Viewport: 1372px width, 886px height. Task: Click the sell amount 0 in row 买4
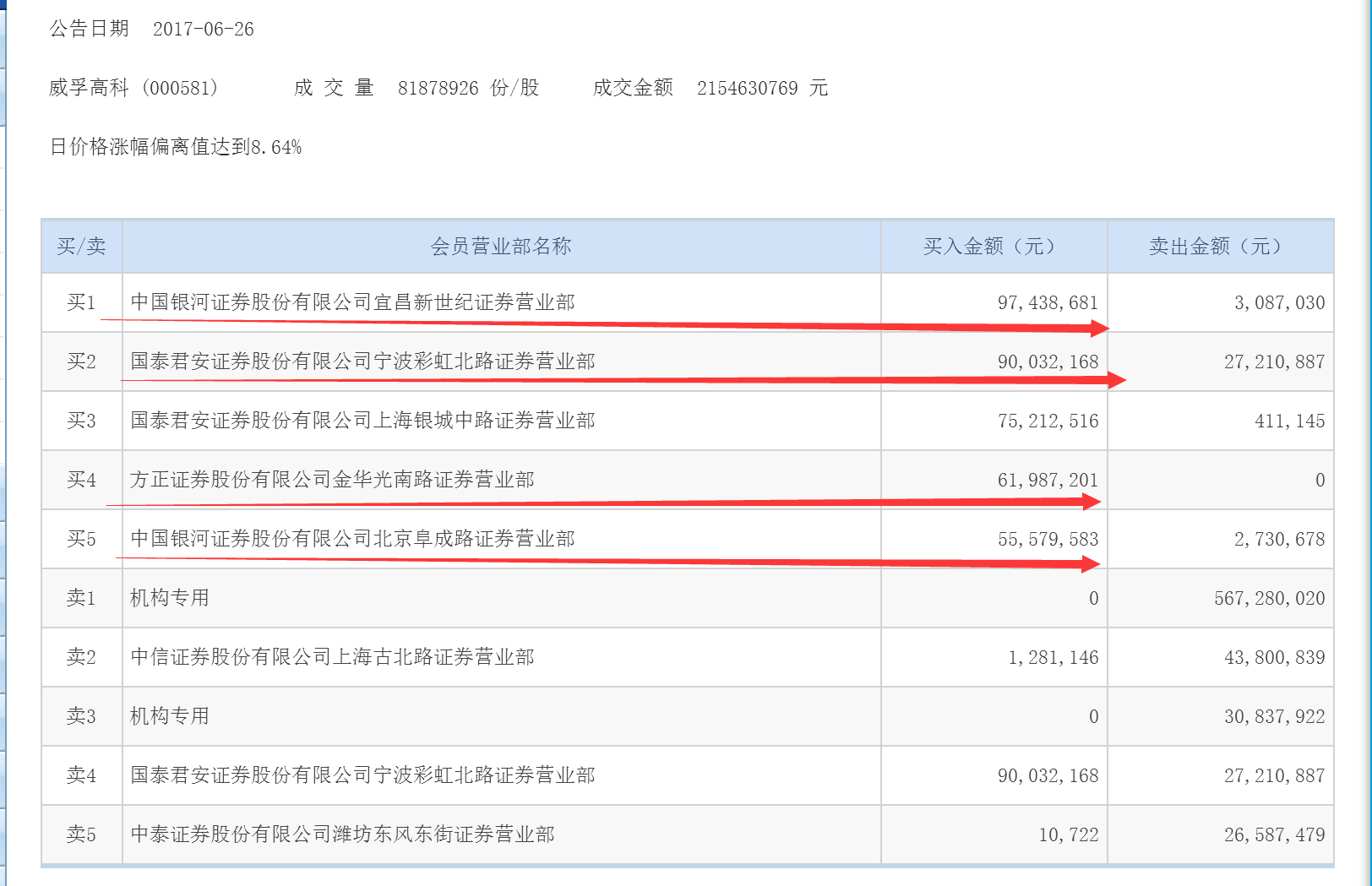[1320, 480]
